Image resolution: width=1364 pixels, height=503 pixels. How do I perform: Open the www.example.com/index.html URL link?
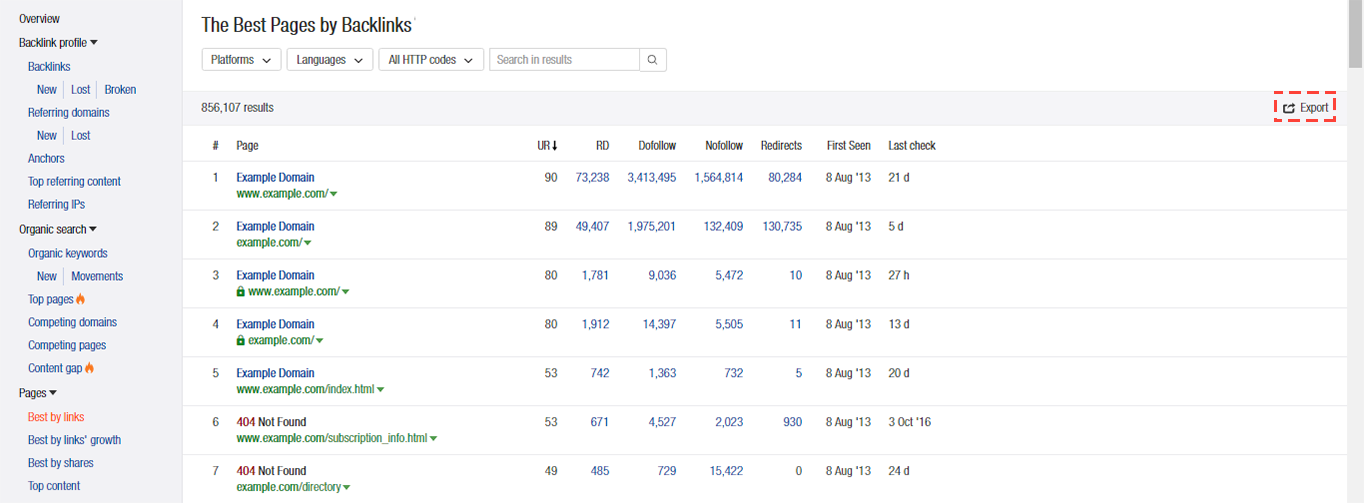pos(305,390)
